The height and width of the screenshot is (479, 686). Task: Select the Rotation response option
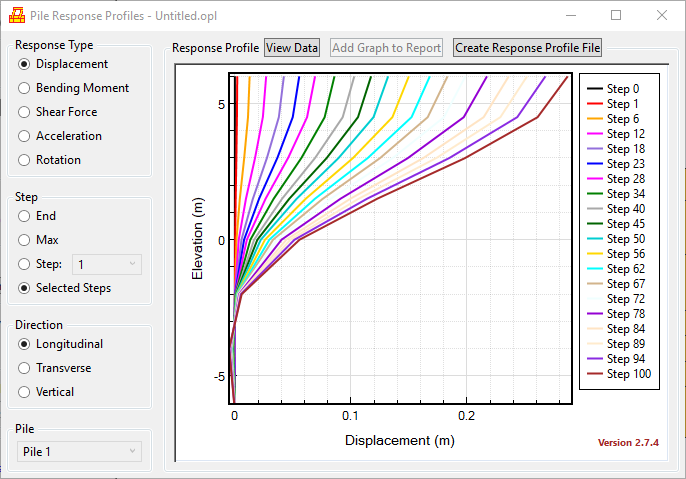[x=25, y=160]
